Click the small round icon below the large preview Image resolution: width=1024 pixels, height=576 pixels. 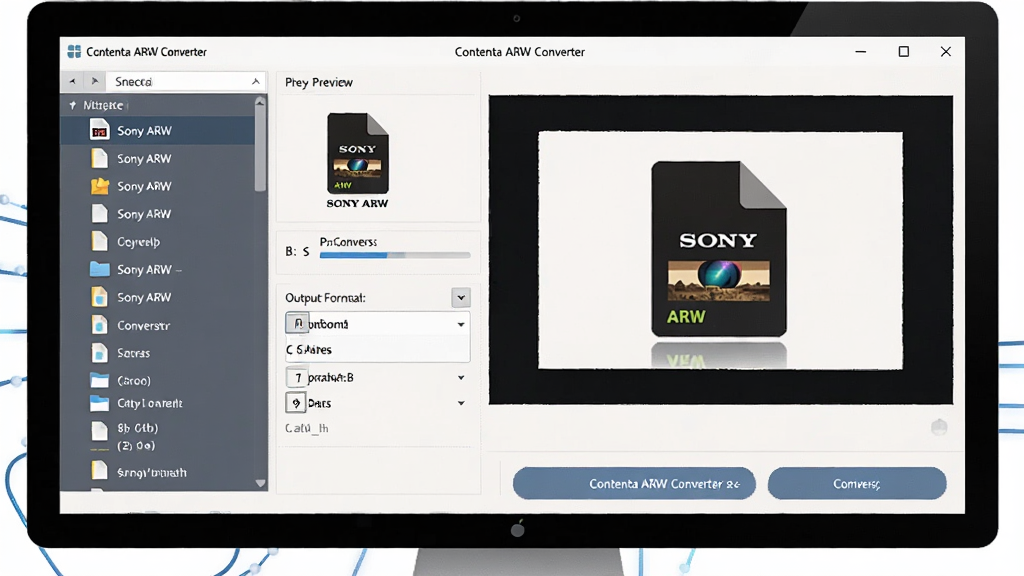tap(939, 427)
